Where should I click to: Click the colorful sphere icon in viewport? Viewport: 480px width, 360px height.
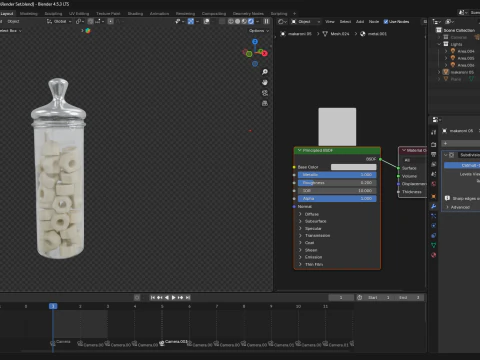tap(88, 31)
